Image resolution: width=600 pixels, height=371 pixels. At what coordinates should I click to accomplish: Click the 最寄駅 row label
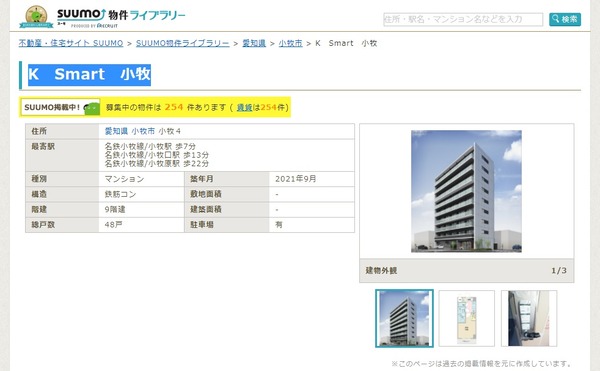[43, 146]
